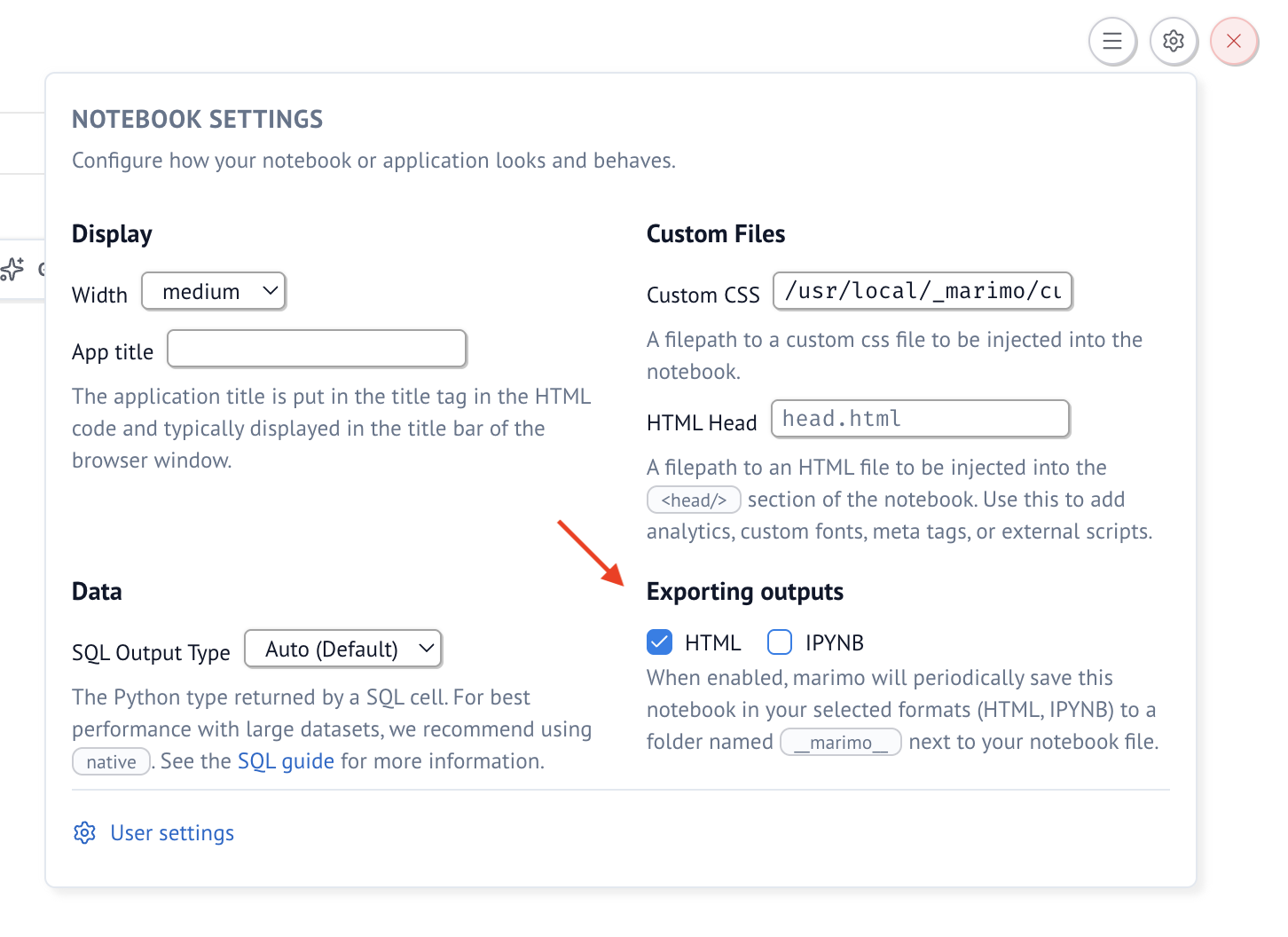Select the HTML Head input box

coord(920,419)
